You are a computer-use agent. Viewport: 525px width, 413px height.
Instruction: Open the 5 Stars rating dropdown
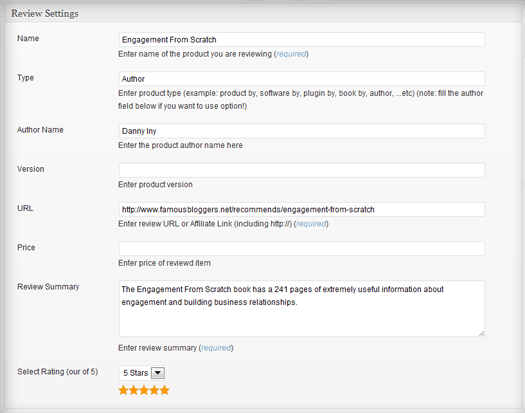tap(143, 373)
